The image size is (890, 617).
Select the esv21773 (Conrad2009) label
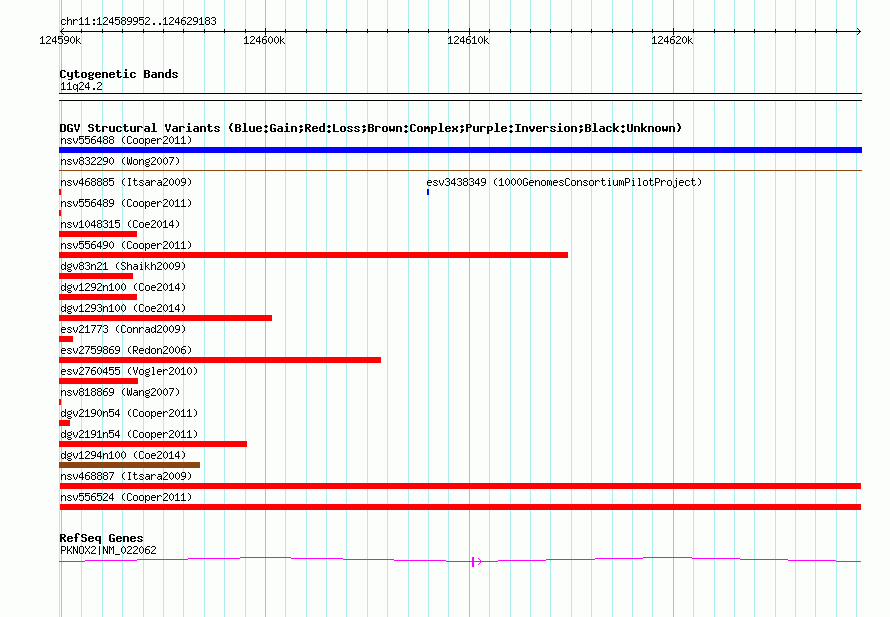123,329
